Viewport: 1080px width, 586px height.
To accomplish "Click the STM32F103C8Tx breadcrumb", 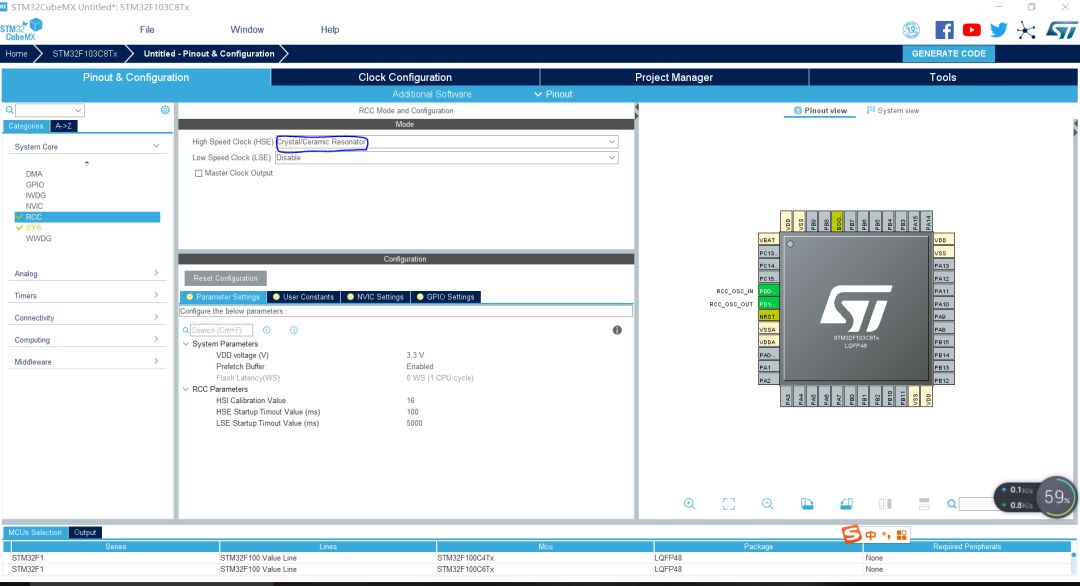I will click(x=85, y=54).
